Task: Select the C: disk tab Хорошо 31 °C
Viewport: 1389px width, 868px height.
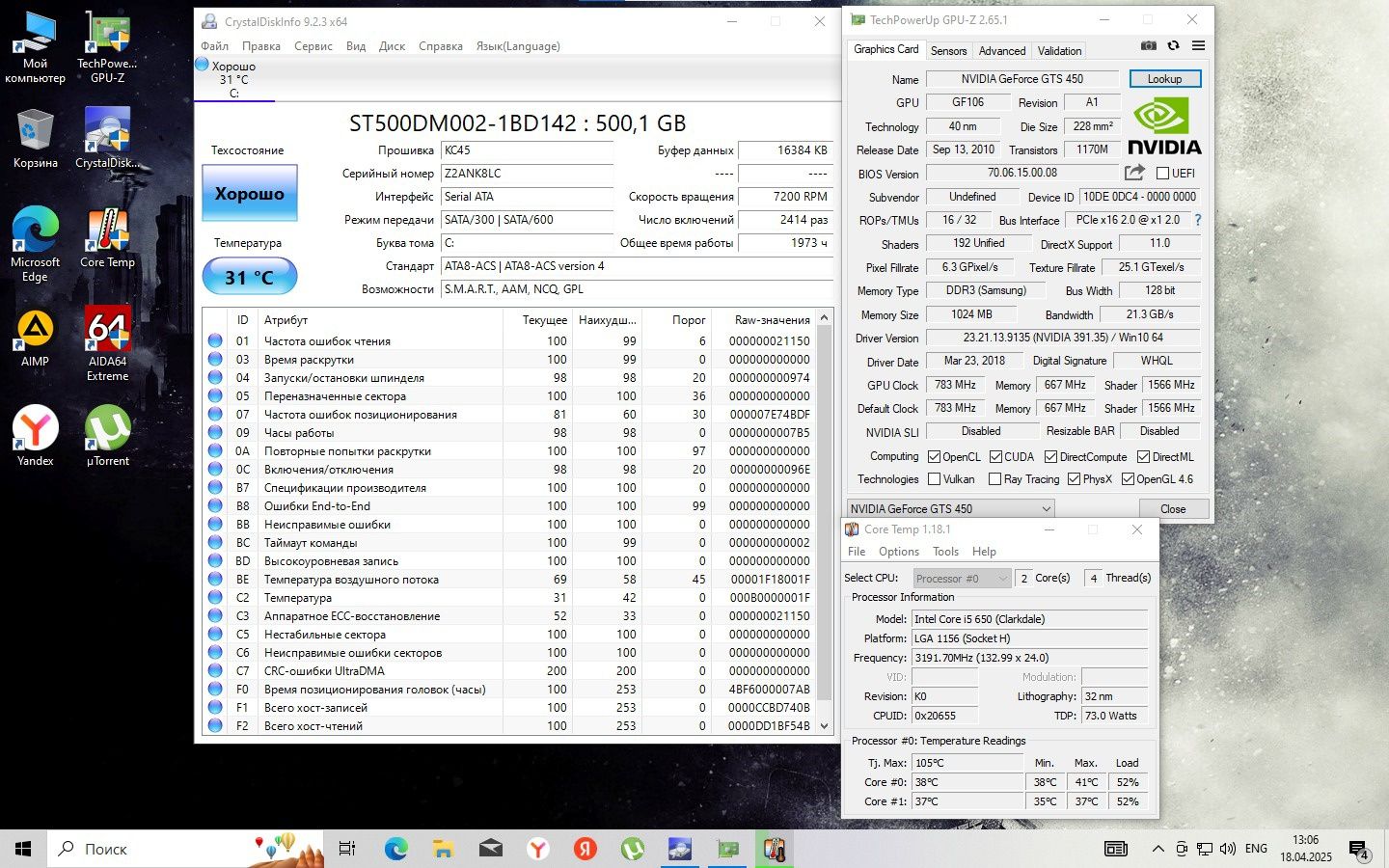Action: 234,79
